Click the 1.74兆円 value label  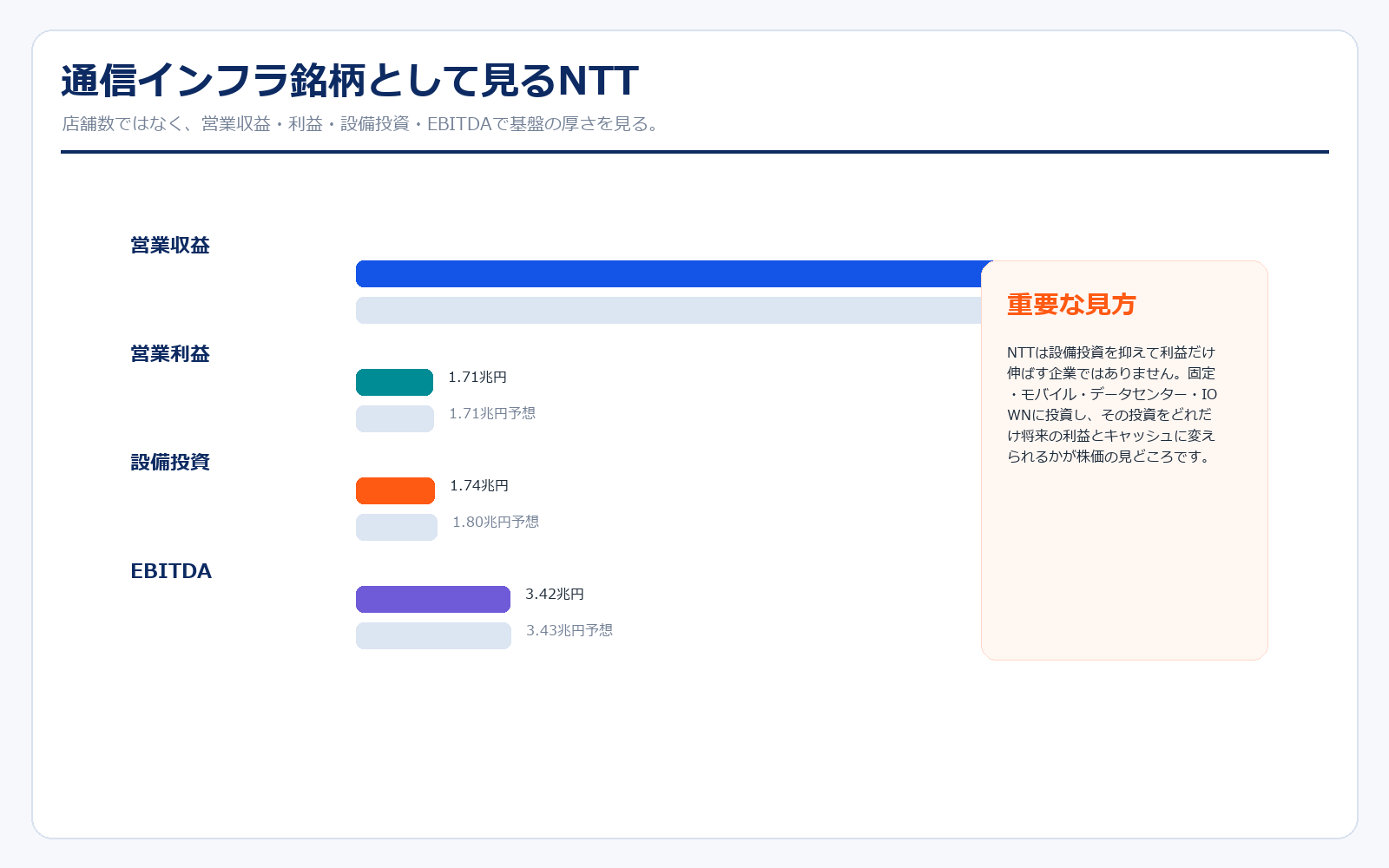tap(479, 486)
